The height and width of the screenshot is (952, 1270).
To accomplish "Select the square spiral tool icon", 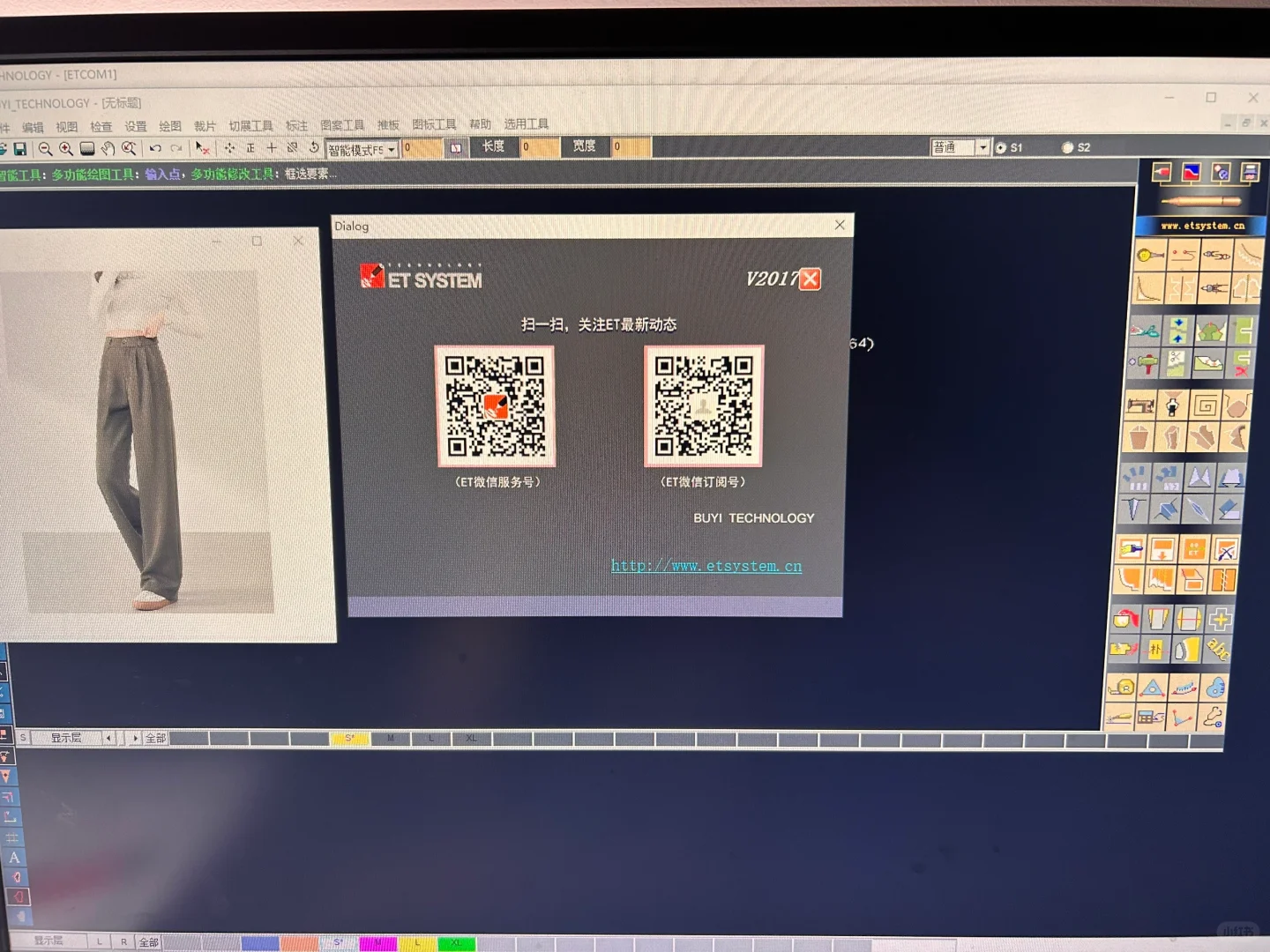I will pyautogui.click(x=1205, y=405).
